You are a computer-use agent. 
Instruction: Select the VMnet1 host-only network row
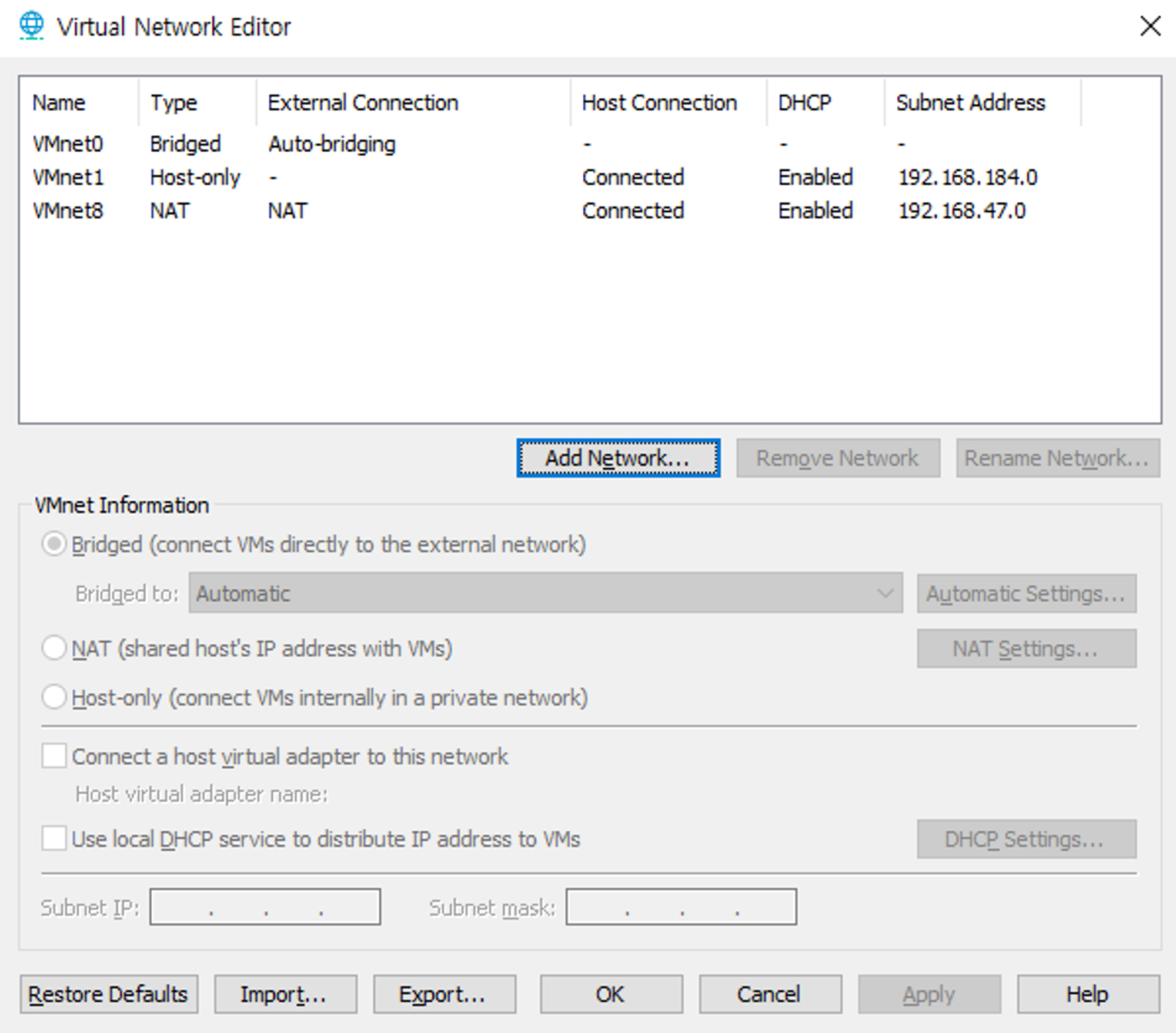coord(68,177)
